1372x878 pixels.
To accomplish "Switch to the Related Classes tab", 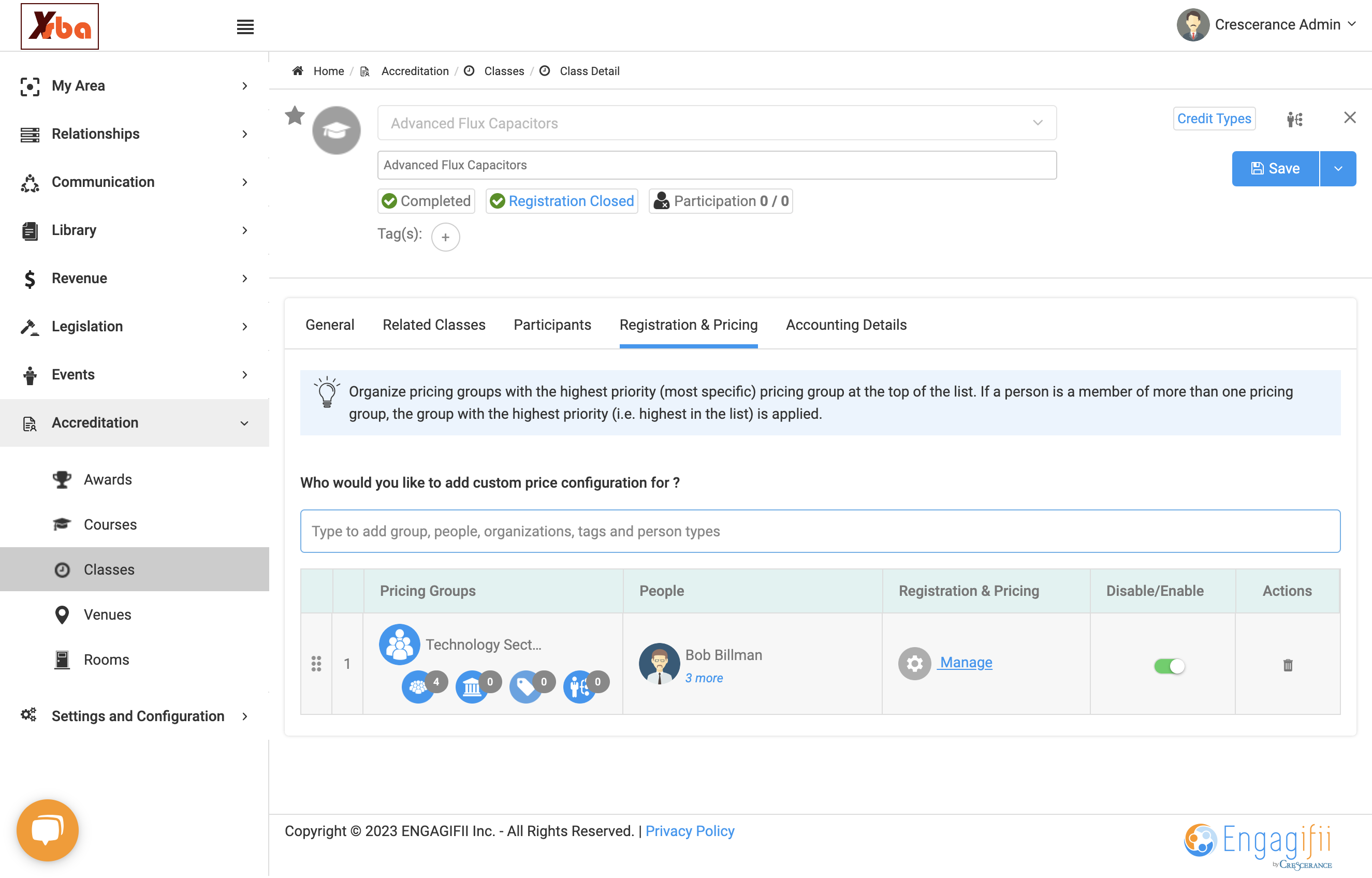I will tap(434, 325).
